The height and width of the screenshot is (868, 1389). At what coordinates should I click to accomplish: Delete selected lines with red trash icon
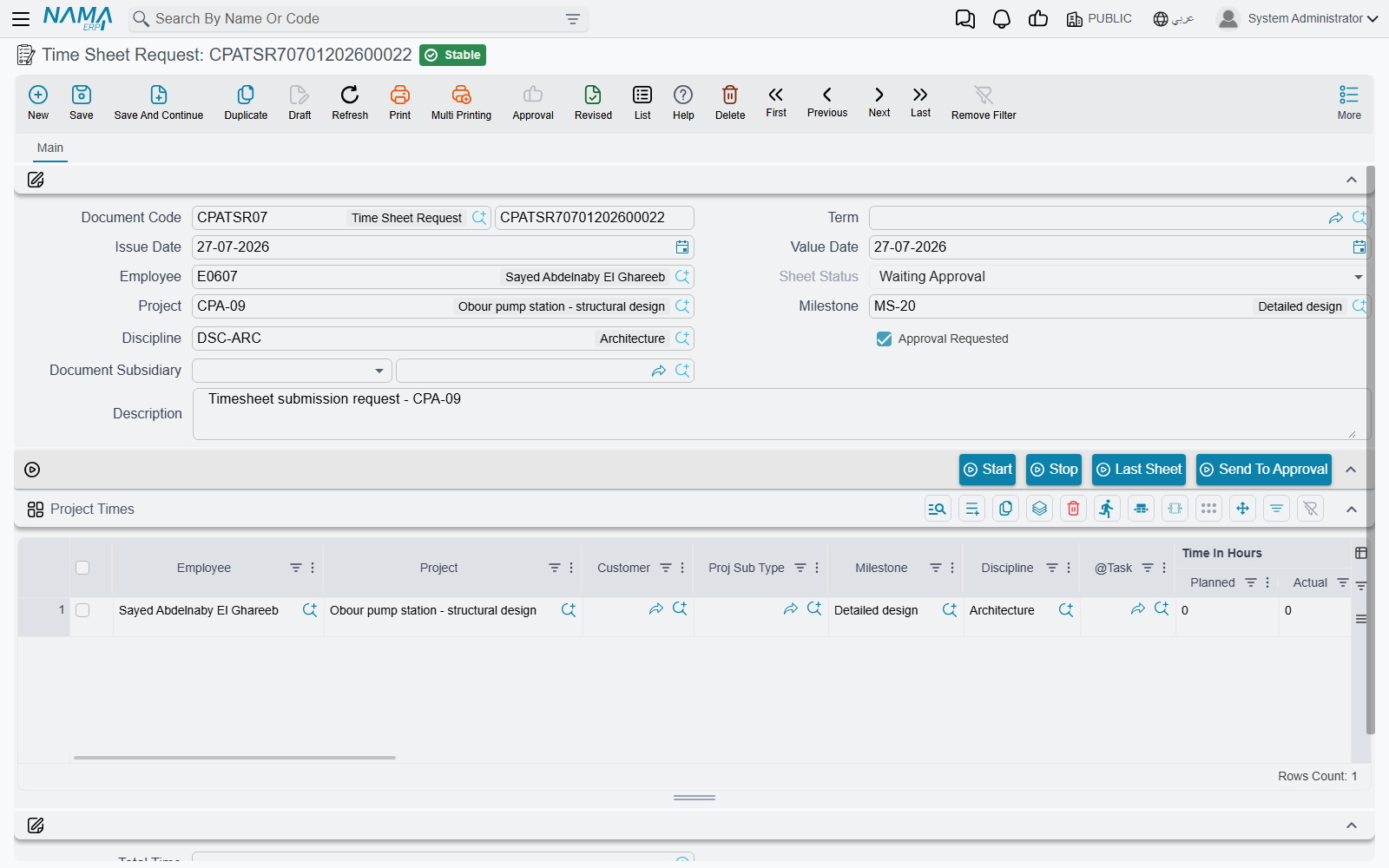[1073, 509]
